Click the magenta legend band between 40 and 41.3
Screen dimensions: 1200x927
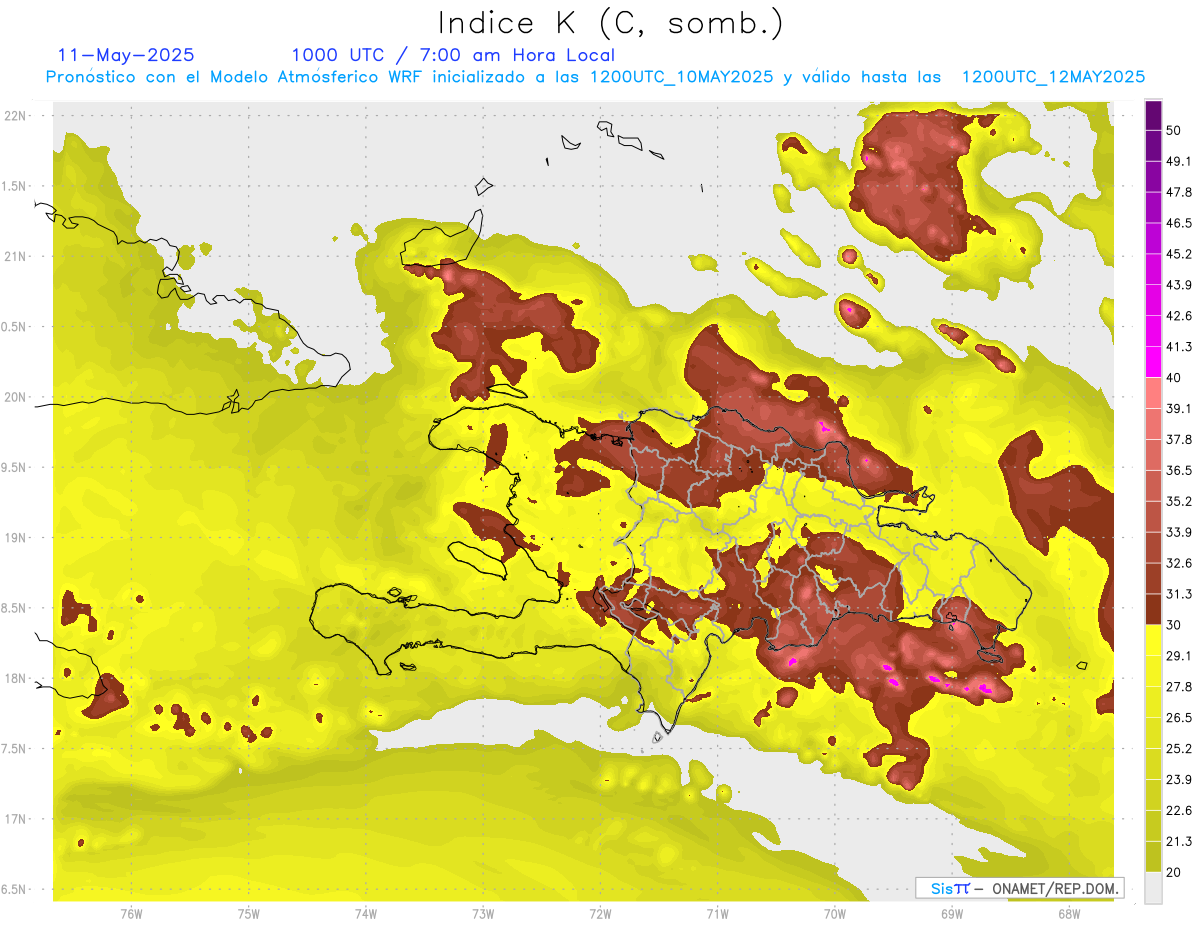1153,361
